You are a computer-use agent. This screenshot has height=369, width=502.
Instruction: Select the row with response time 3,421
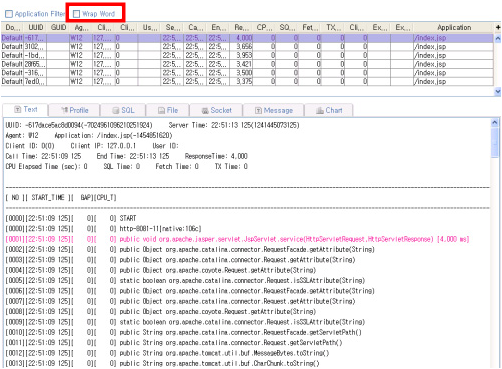247,64
